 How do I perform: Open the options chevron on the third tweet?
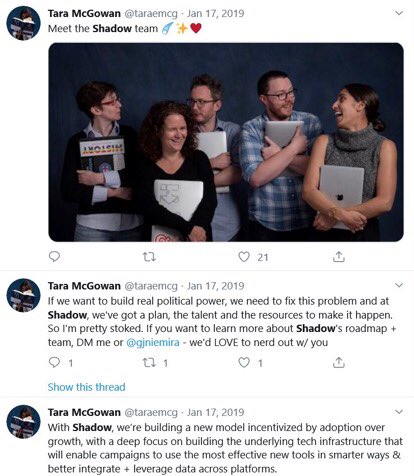(x=399, y=412)
